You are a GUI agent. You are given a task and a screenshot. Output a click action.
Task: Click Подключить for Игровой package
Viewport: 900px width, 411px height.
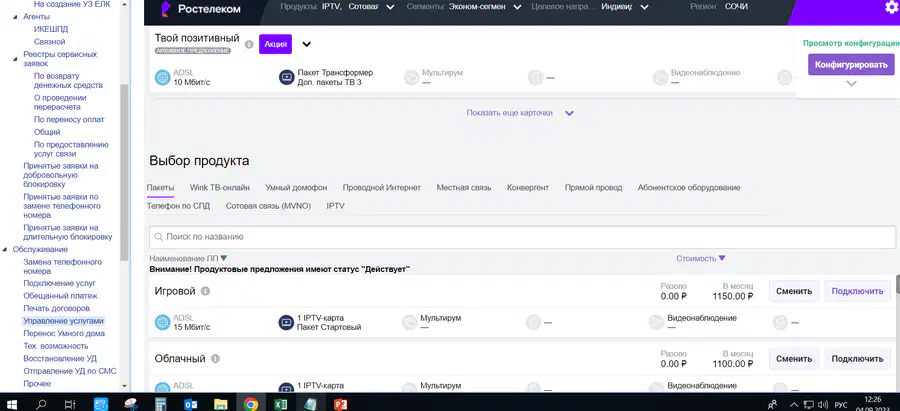click(x=857, y=291)
